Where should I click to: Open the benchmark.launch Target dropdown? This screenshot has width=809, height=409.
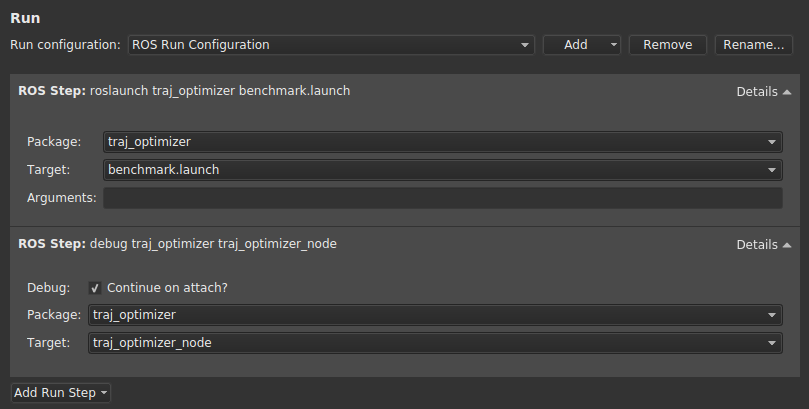(443, 170)
